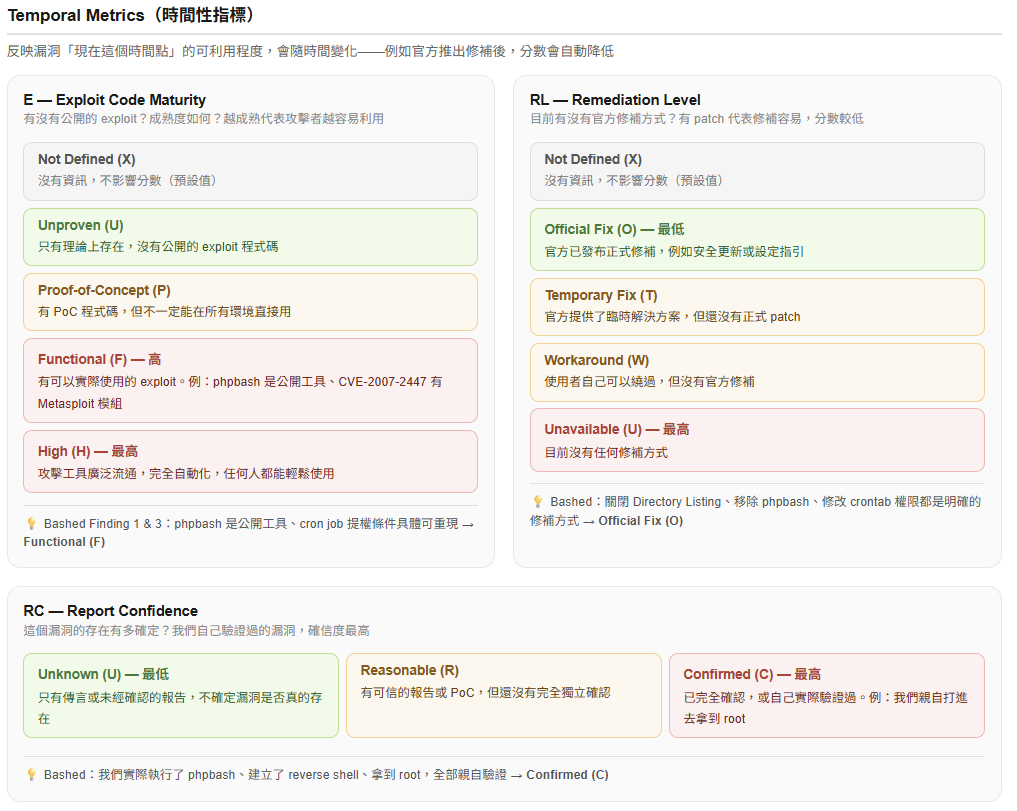Click the lightbulb icon in the Report Confidence note
This screenshot has height=811, width=1017.
[31, 775]
